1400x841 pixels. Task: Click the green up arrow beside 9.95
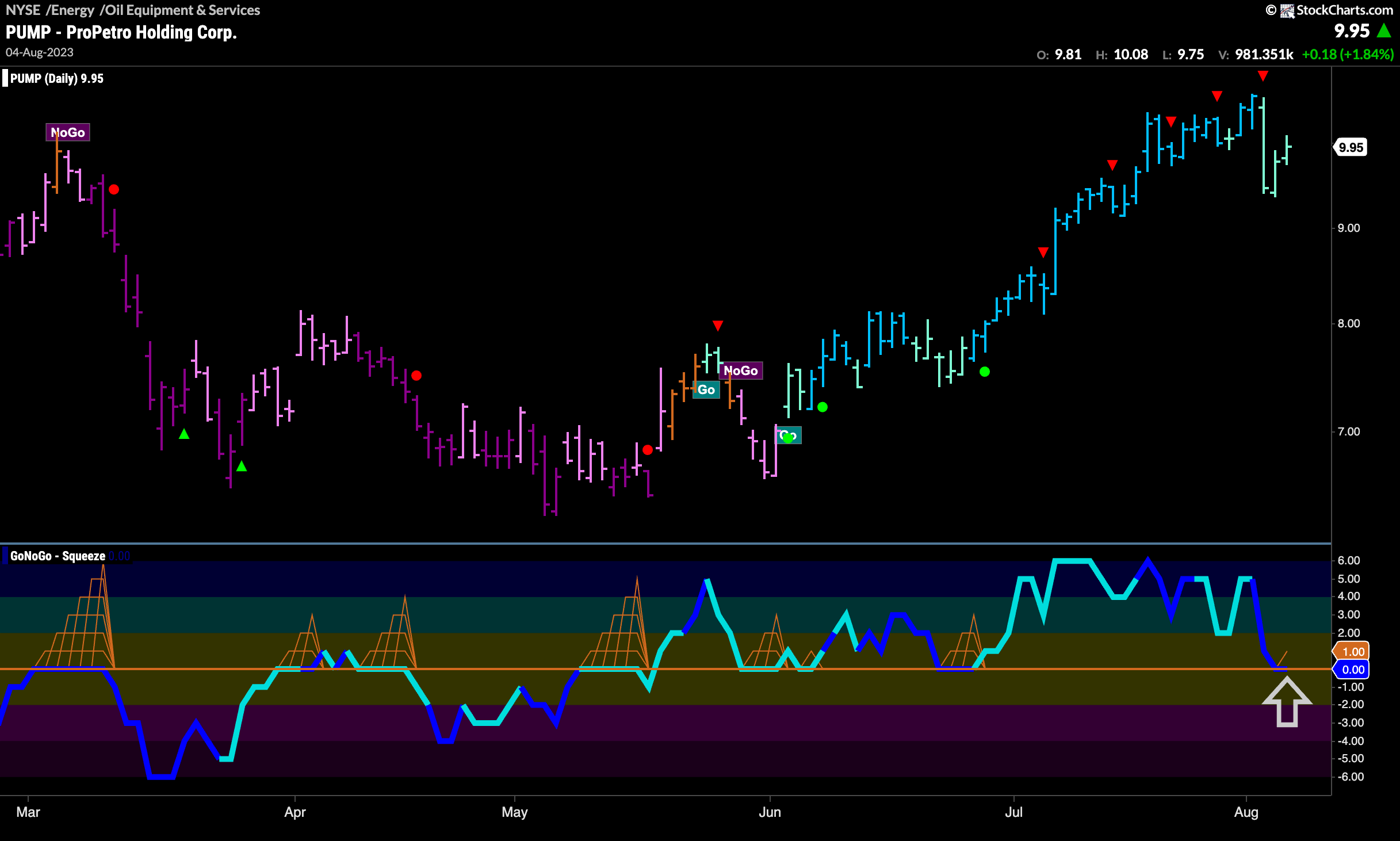click(x=1384, y=30)
